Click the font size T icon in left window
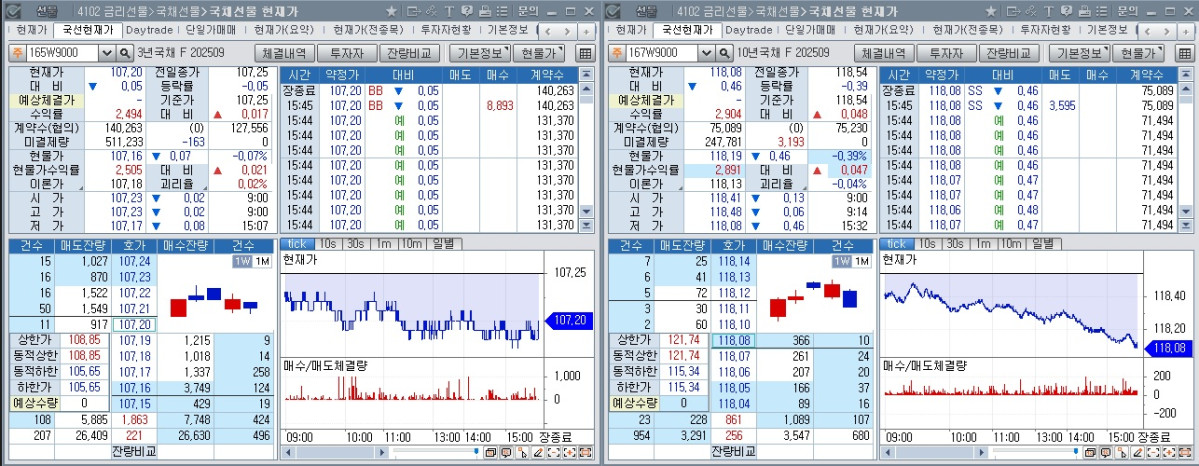This screenshot has height=466, width=1199. tap(450, 11)
